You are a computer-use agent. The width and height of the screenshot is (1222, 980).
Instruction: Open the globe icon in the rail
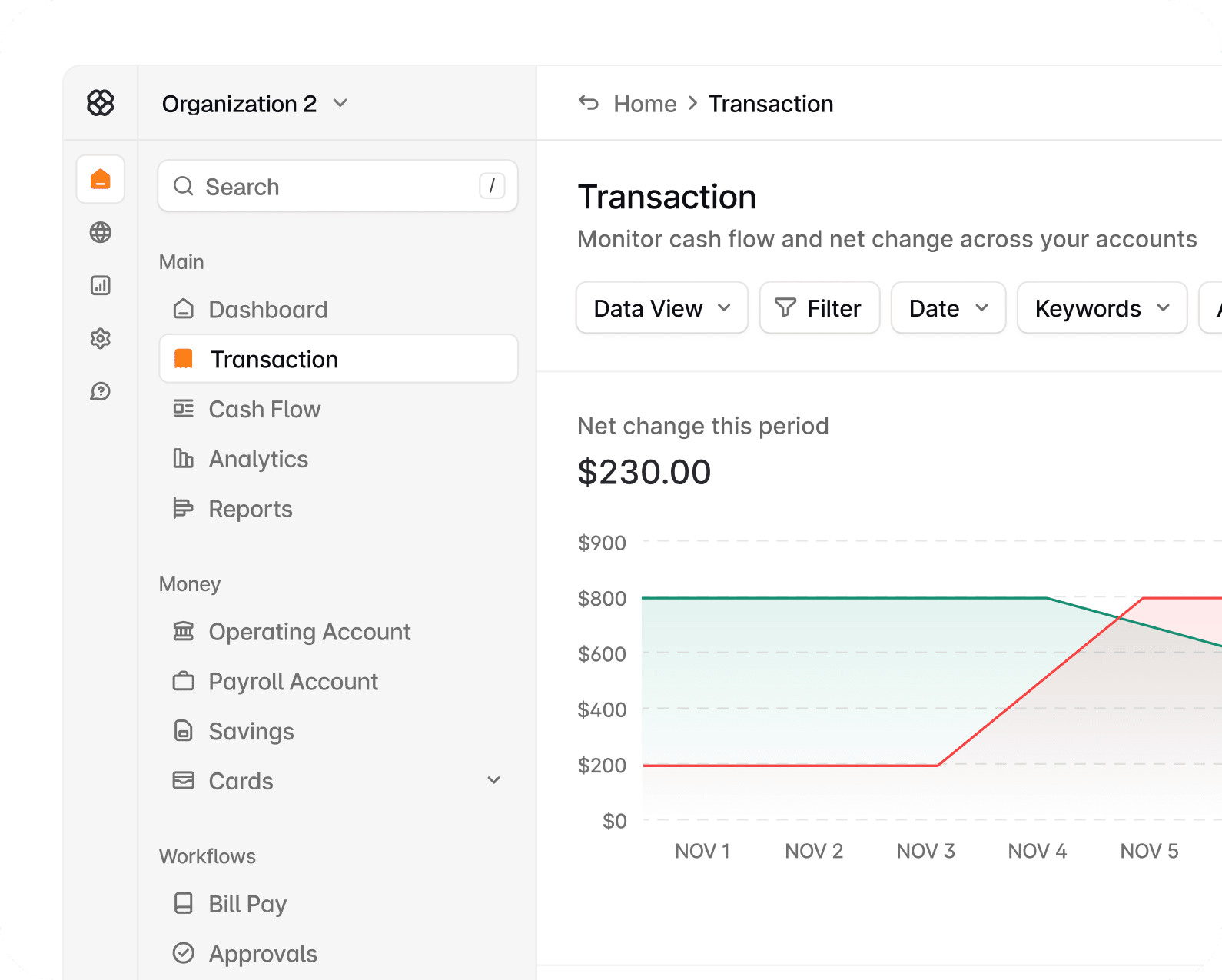tap(100, 232)
